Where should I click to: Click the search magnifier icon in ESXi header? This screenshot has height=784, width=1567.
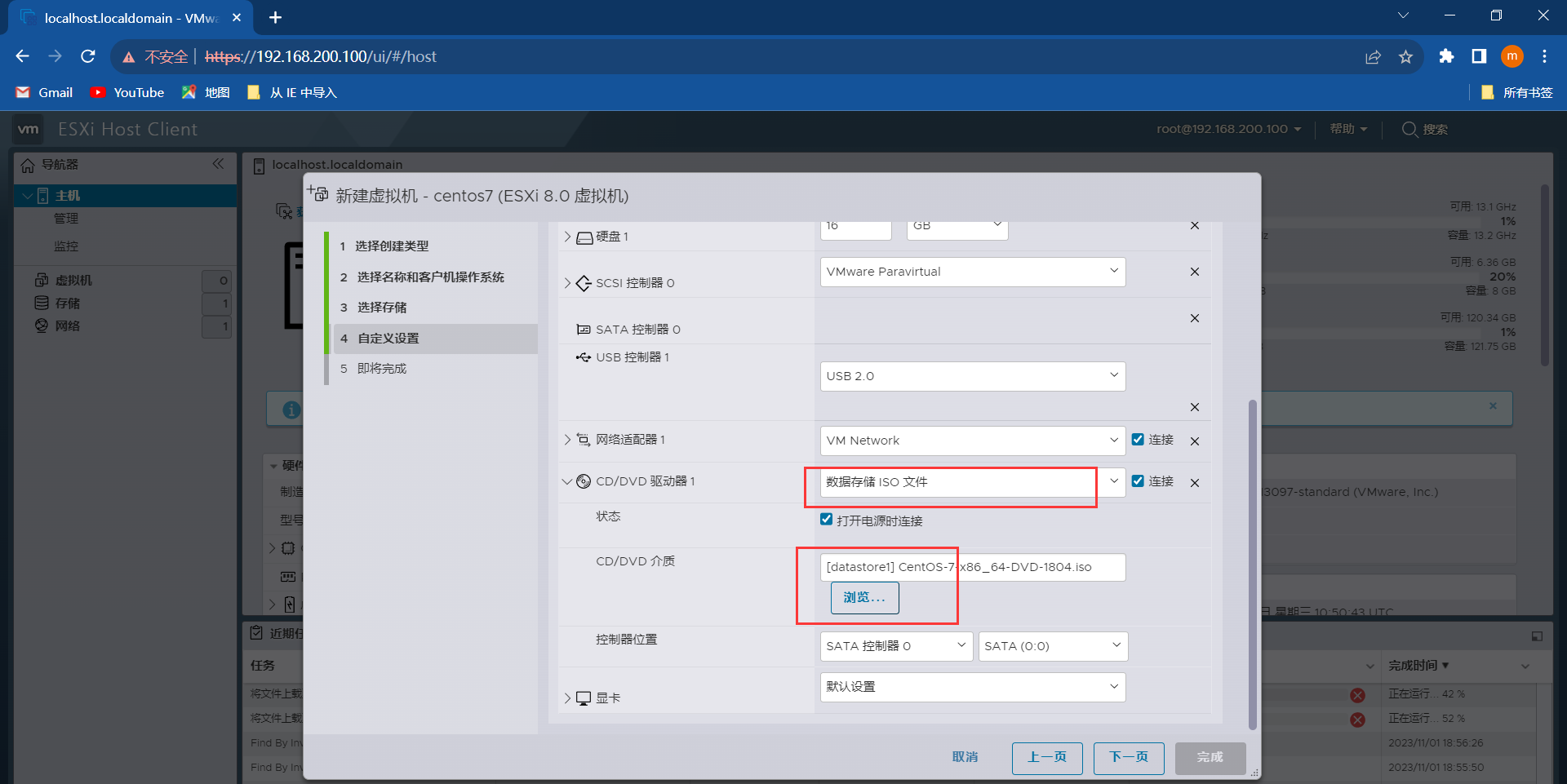pyautogui.click(x=1409, y=129)
